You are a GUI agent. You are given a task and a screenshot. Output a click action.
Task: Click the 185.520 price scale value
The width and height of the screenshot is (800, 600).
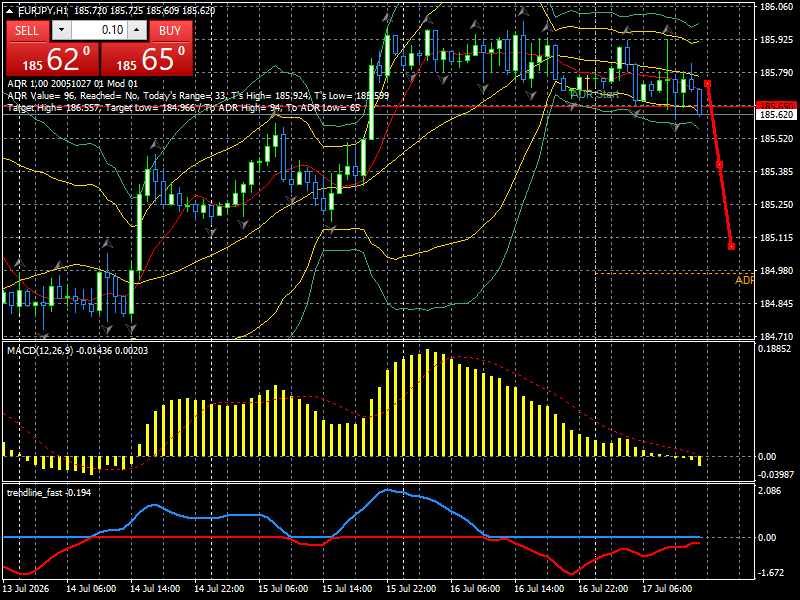point(777,138)
